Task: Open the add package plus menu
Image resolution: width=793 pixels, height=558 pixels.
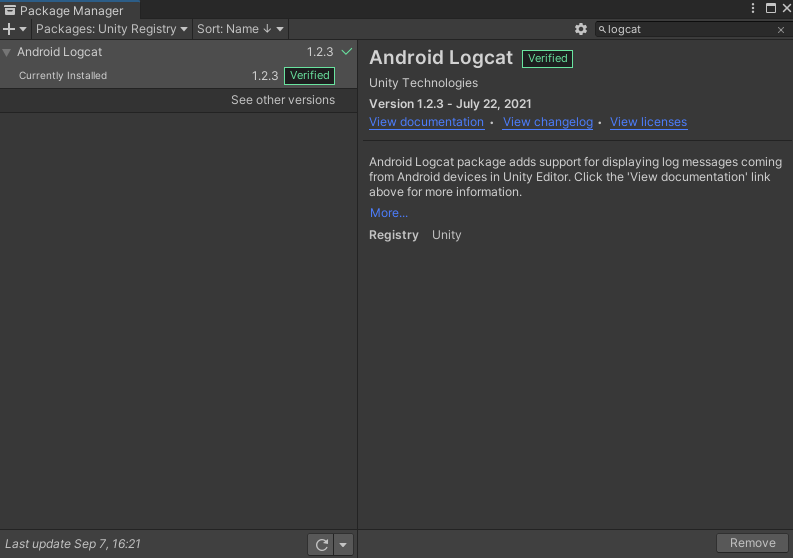Action: (14, 29)
